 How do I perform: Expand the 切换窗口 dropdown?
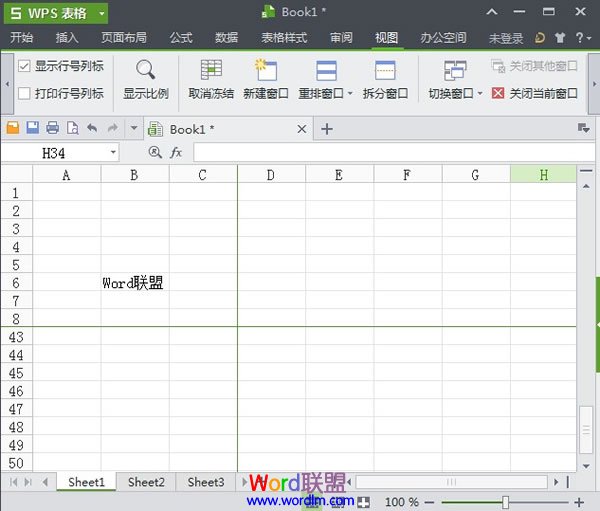point(480,94)
